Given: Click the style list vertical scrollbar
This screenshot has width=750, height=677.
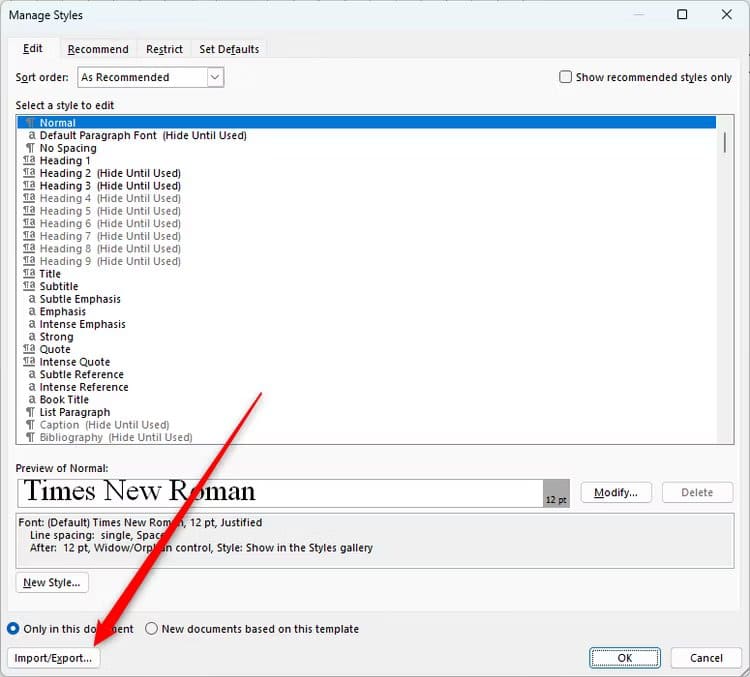Looking at the screenshot, I should tap(725, 141).
